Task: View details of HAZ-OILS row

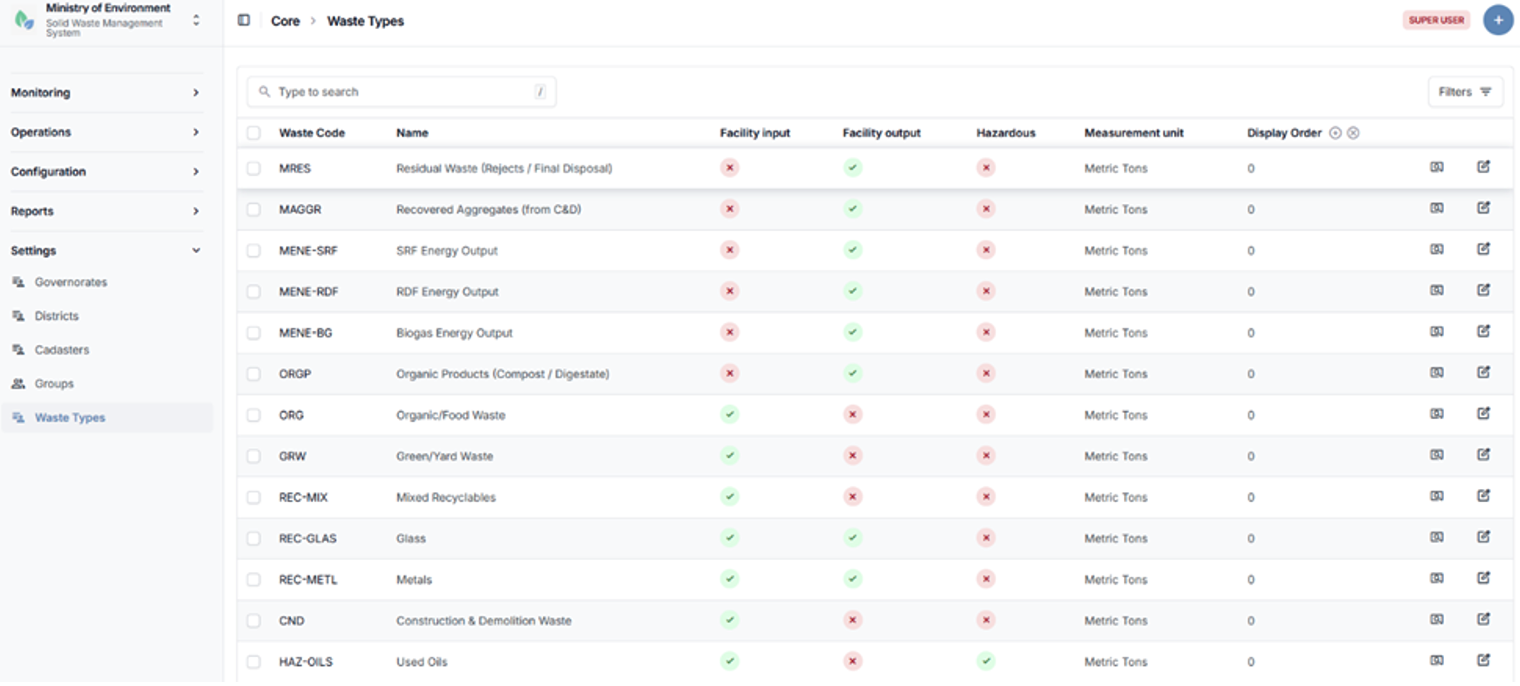Action: (x=1436, y=660)
